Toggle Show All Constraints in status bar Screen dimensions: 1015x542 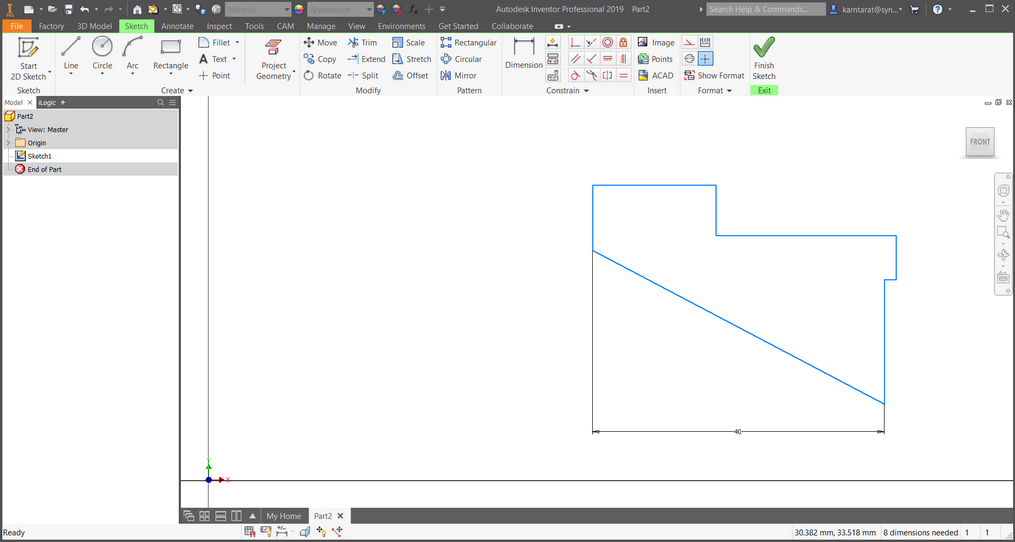coord(266,532)
